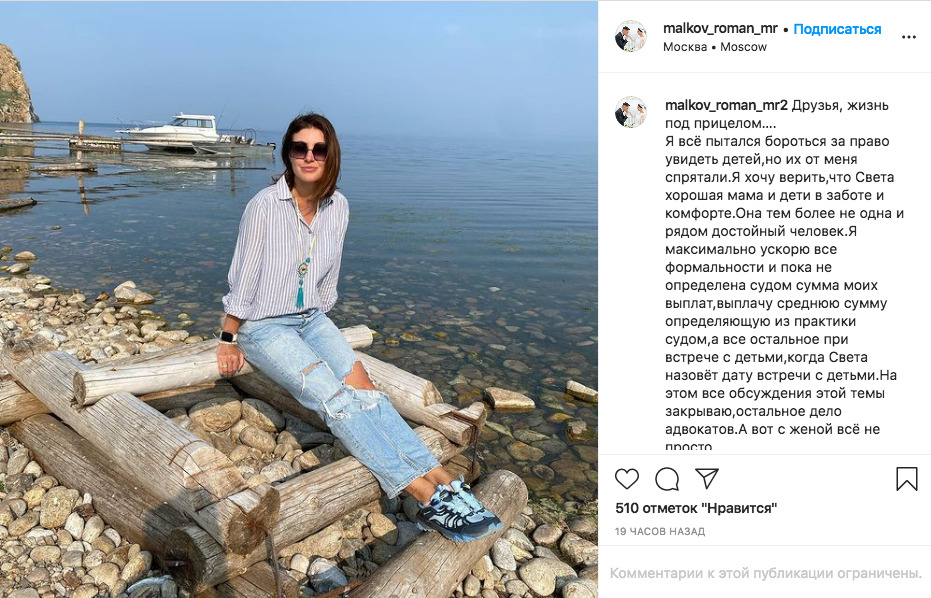Screen dimensions: 931x598
Task: Open malkov_roman_mr2 username link in caption
Action: click(726, 105)
